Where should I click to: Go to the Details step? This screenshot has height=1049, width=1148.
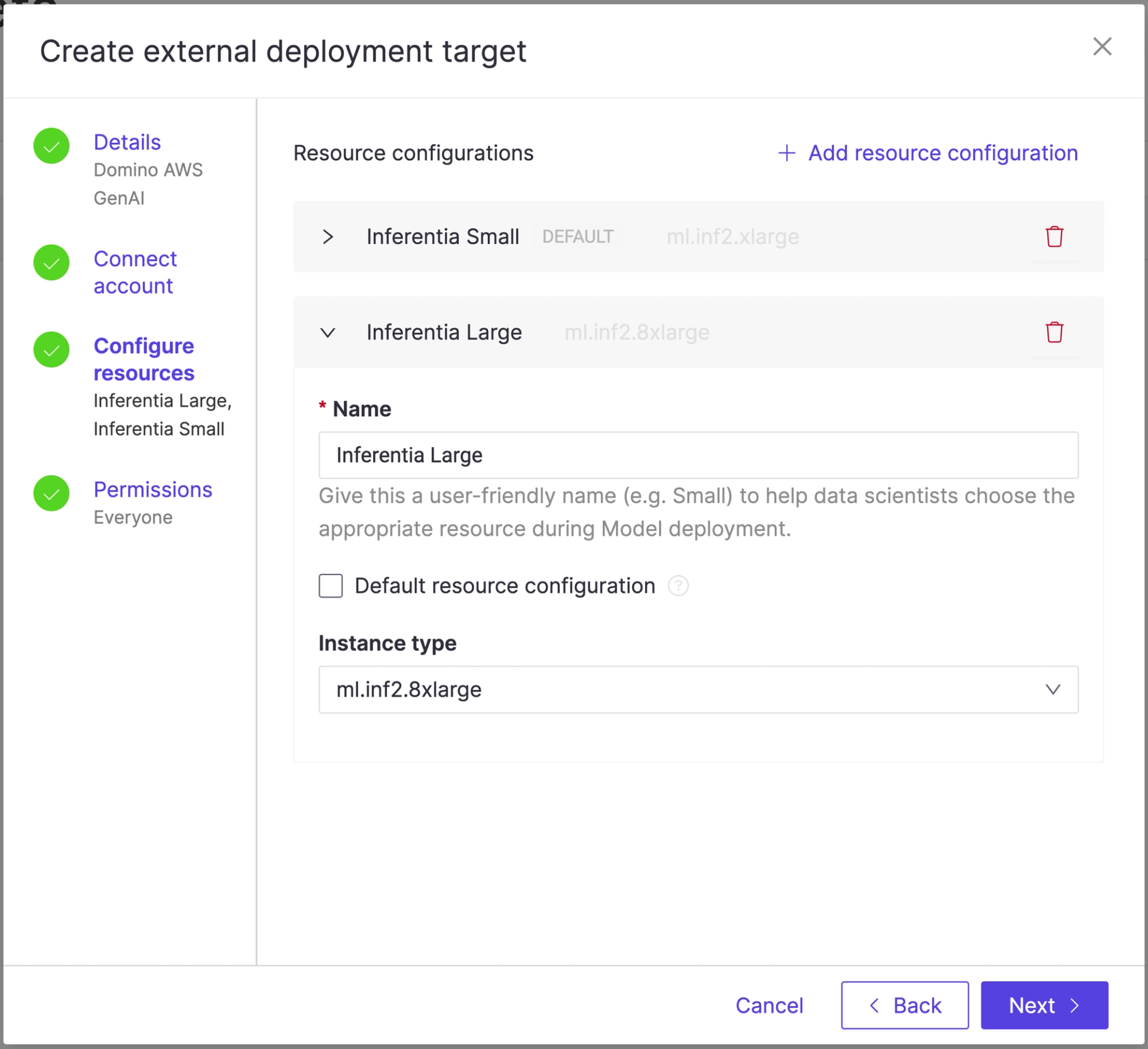point(127,142)
